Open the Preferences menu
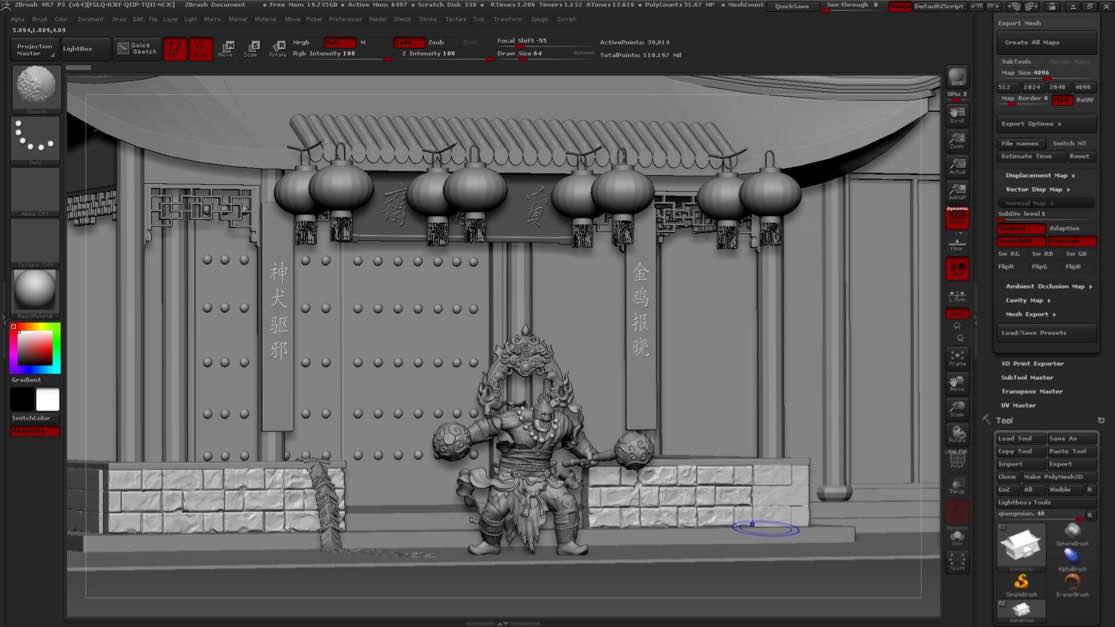The image size is (1115, 627). point(345,19)
